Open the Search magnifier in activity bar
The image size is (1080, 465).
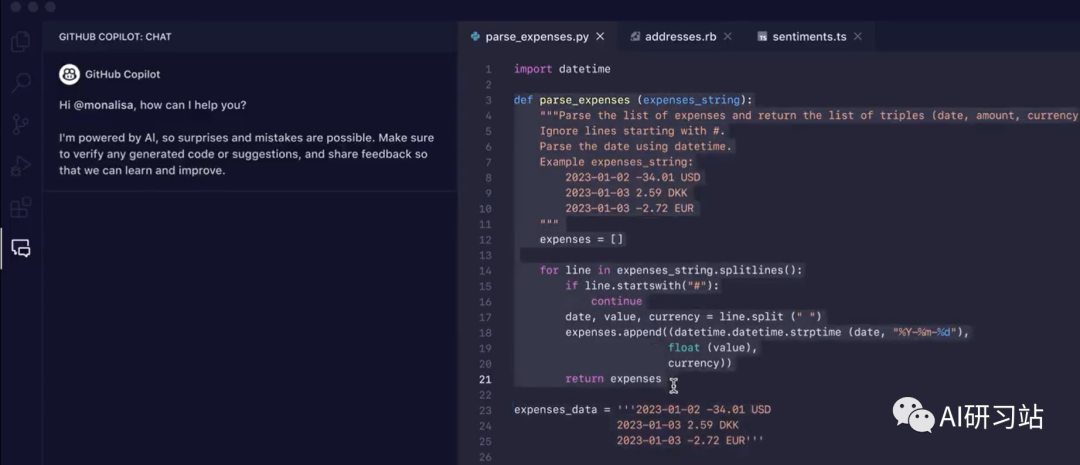(21, 83)
